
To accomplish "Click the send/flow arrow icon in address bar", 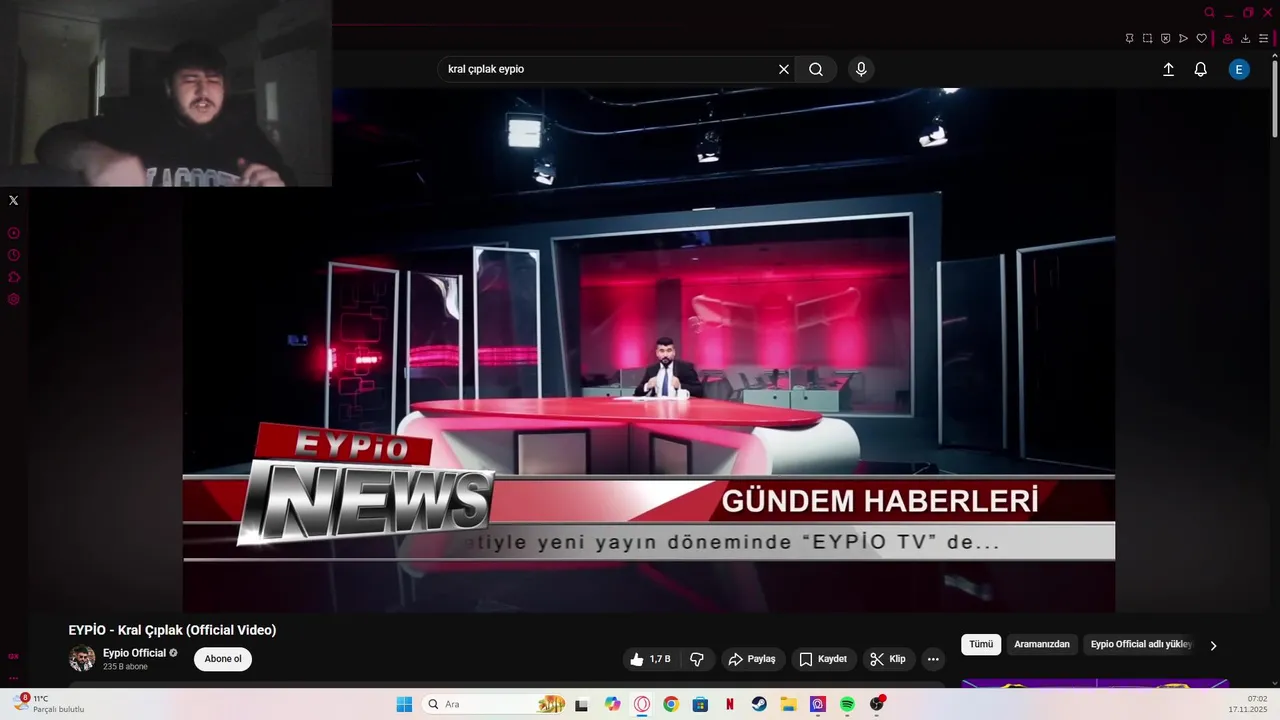I will pos(1183,39).
